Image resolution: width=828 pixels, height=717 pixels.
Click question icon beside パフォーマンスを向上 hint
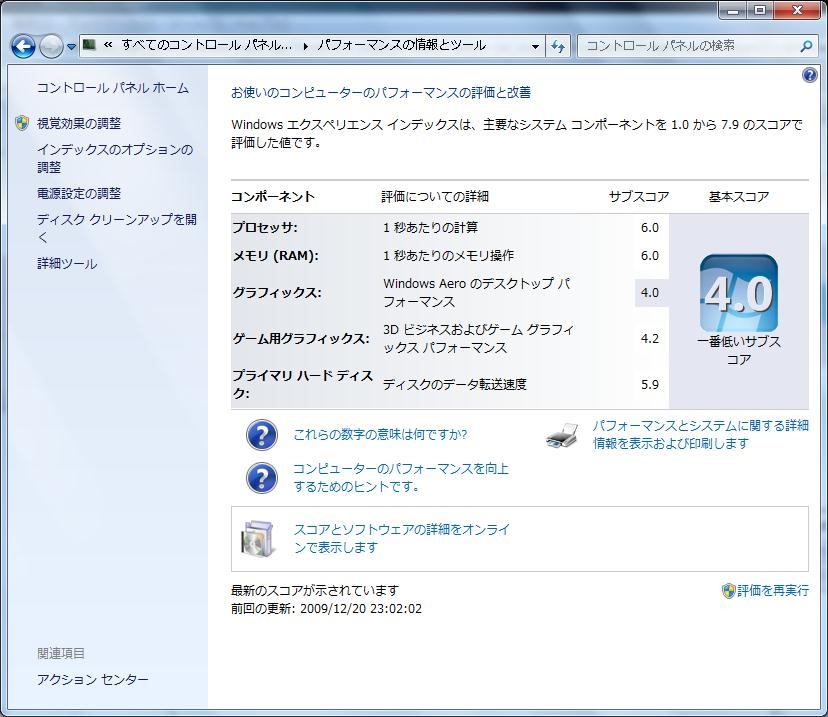pyautogui.click(x=262, y=478)
